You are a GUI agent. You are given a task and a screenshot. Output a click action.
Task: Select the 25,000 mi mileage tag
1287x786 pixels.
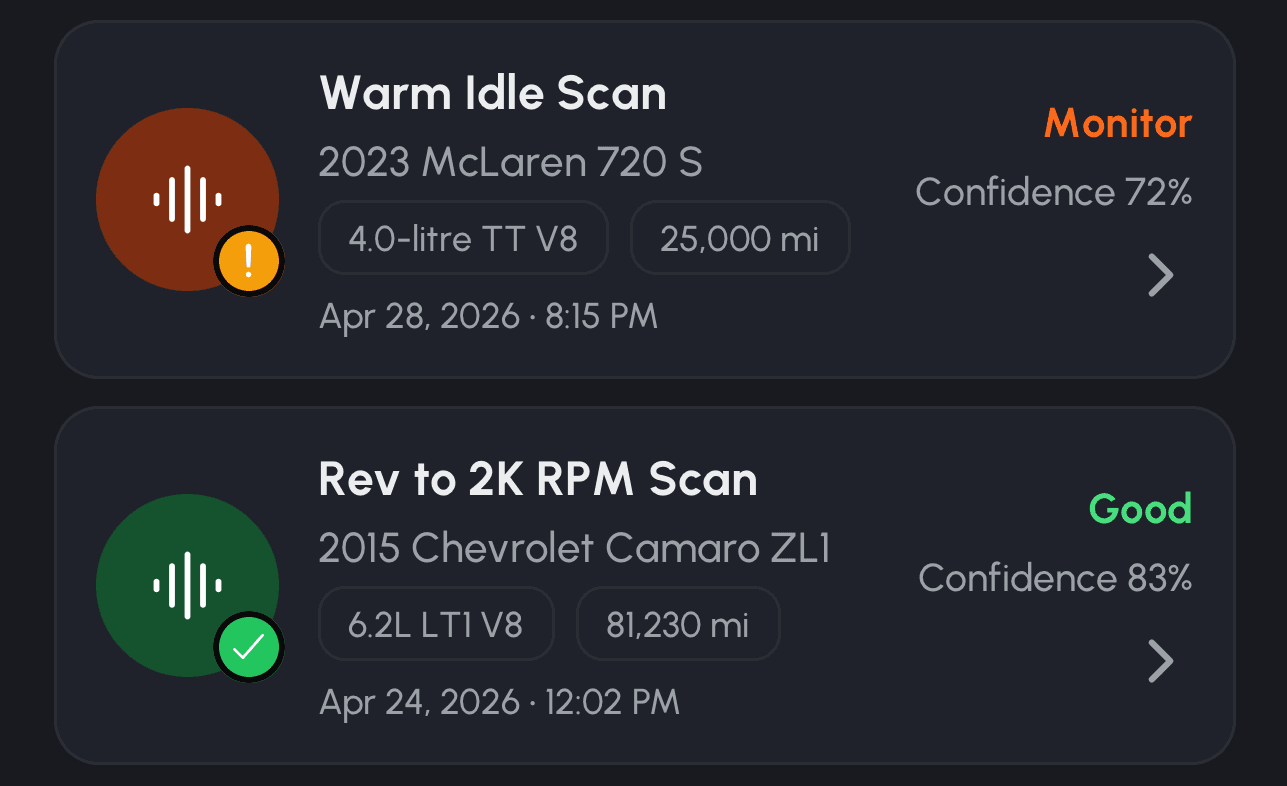(x=740, y=238)
